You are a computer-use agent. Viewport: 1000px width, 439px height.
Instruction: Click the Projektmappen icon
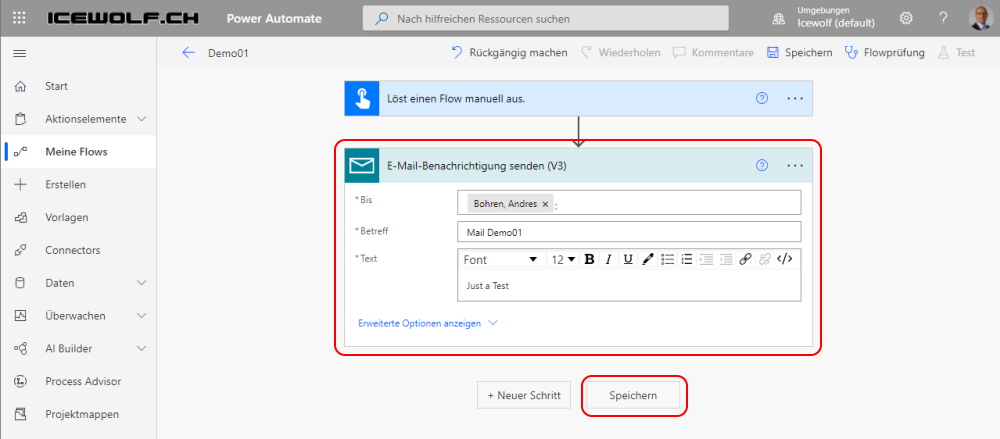coord(20,414)
